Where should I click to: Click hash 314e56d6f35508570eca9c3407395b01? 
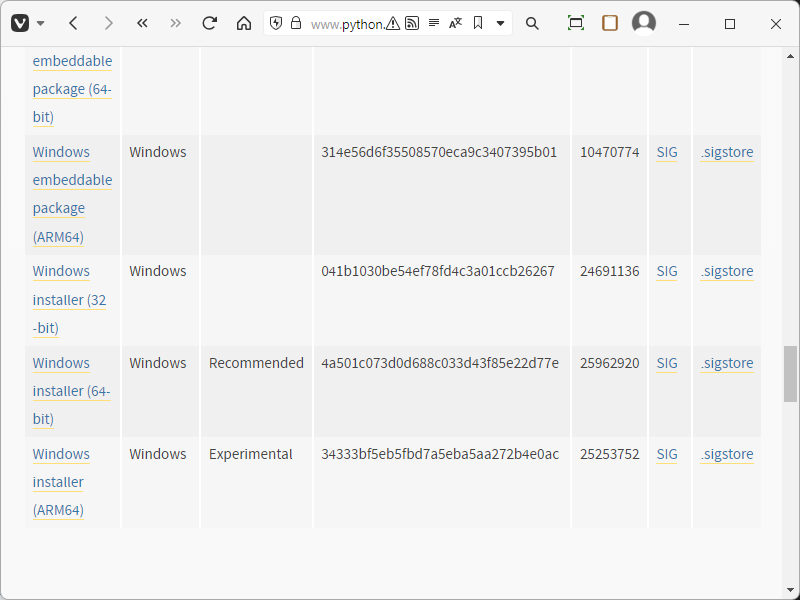point(439,152)
